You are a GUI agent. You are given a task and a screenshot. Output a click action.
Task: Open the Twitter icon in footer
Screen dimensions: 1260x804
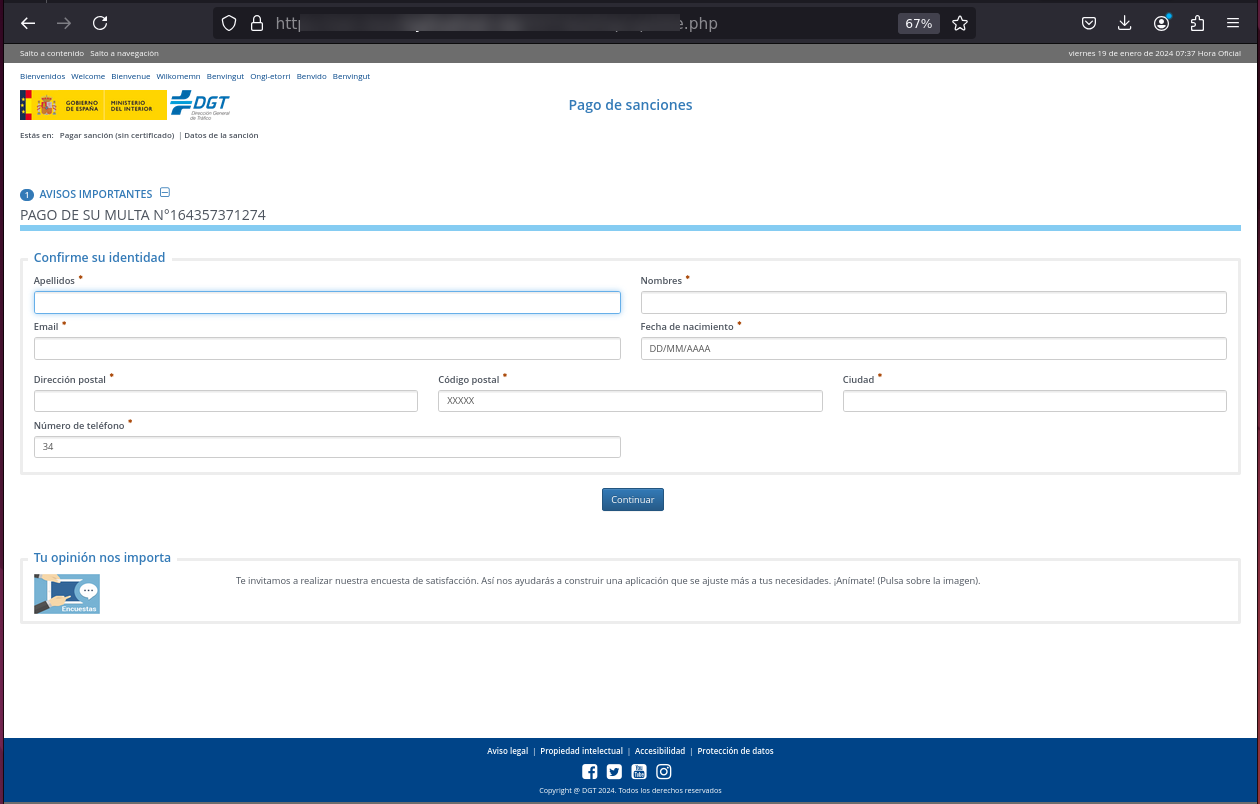pos(614,772)
